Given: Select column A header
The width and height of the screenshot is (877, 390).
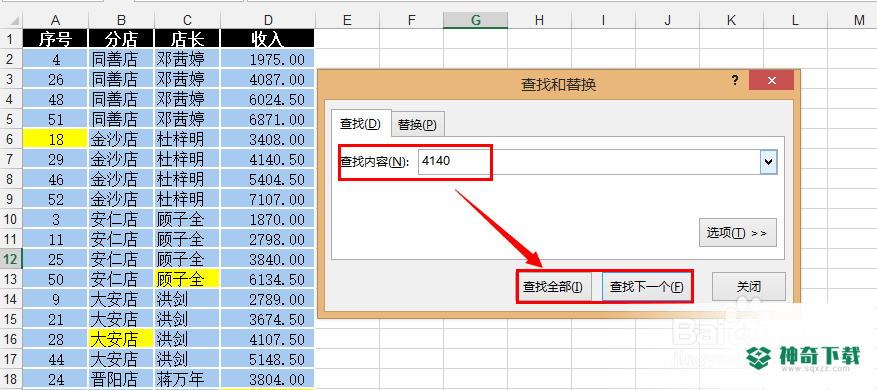Looking at the screenshot, I should click(55, 21).
